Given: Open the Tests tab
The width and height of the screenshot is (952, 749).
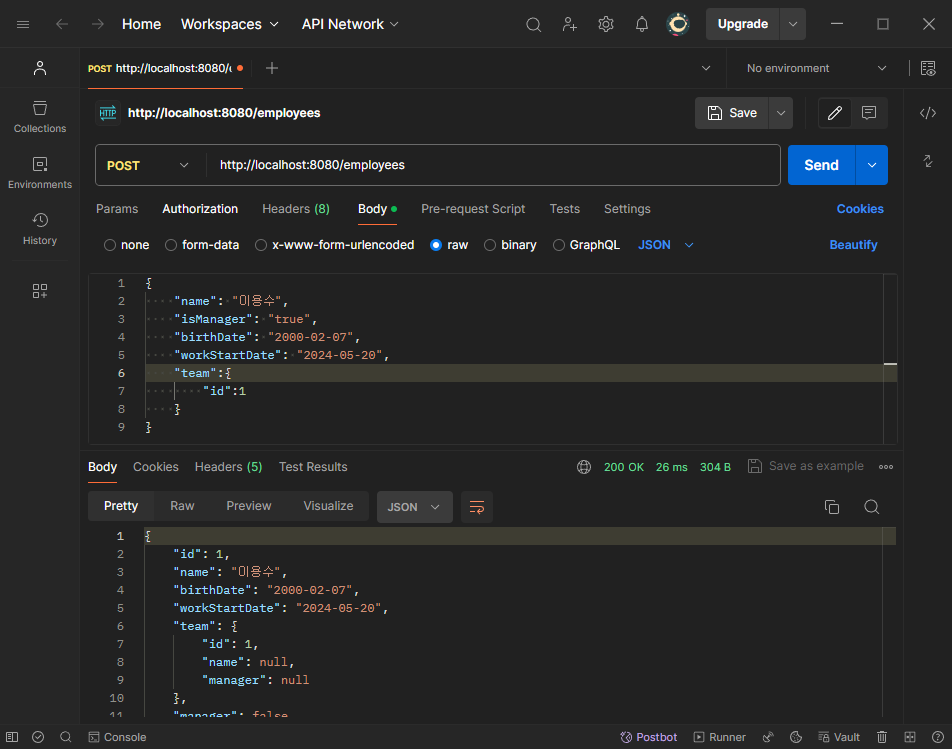Looking at the screenshot, I should point(565,209).
